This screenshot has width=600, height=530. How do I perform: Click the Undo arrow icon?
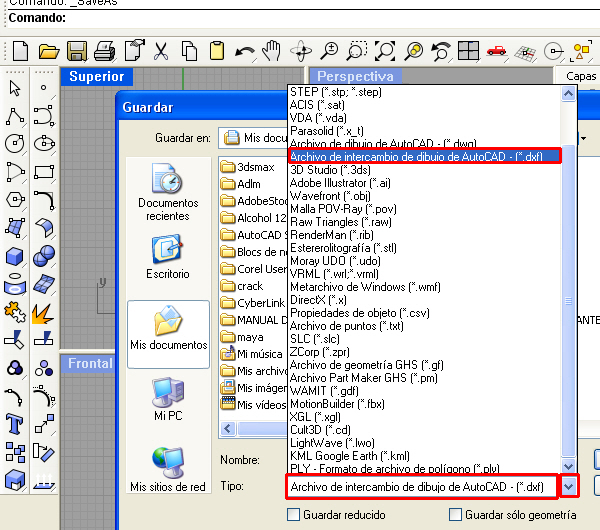[x=245, y=52]
